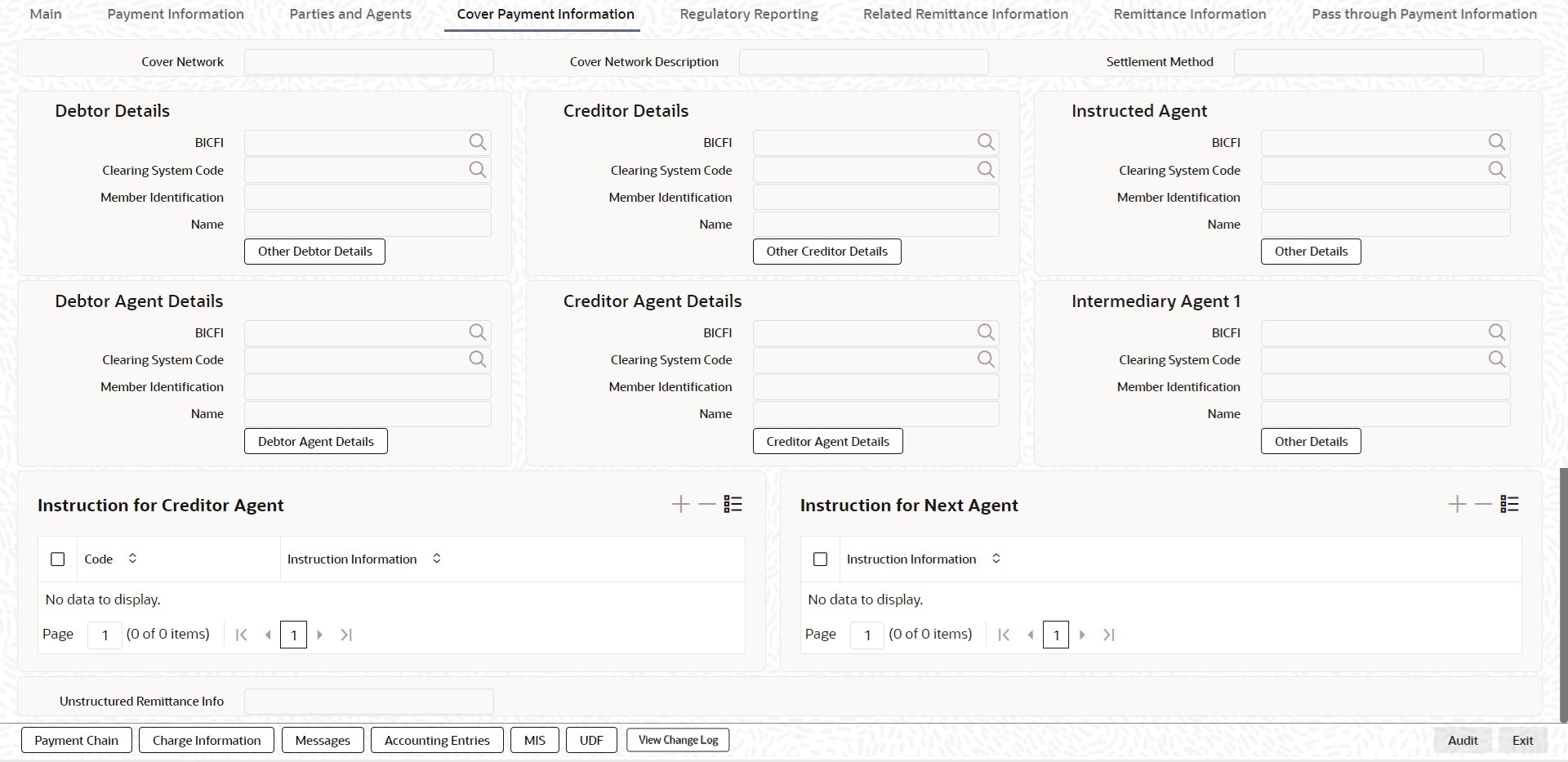Click the vertical scrollbar on the right
1568x762 pixels.
coord(1564,595)
